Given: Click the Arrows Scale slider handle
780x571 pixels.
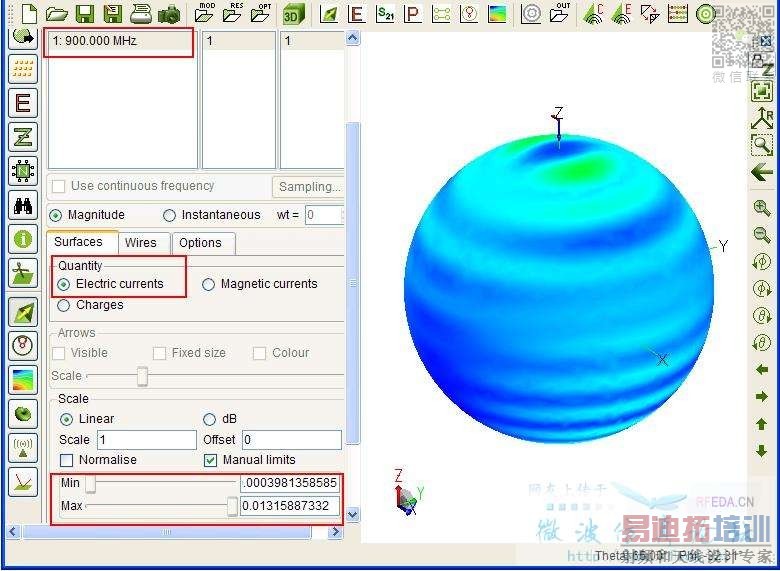Looking at the screenshot, I should click(142, 376).
